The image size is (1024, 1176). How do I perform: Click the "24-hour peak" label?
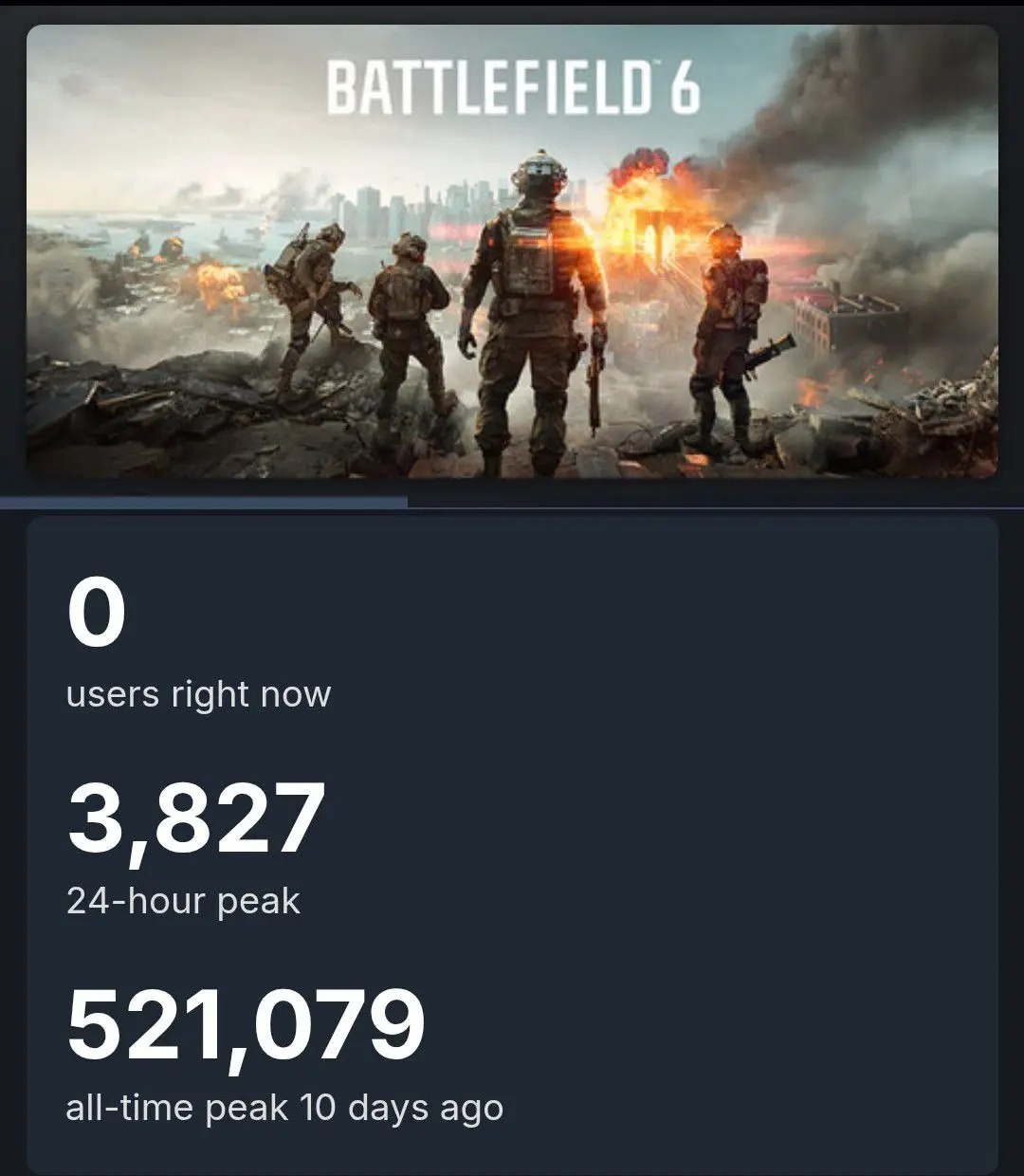click(x=183, y=901)
